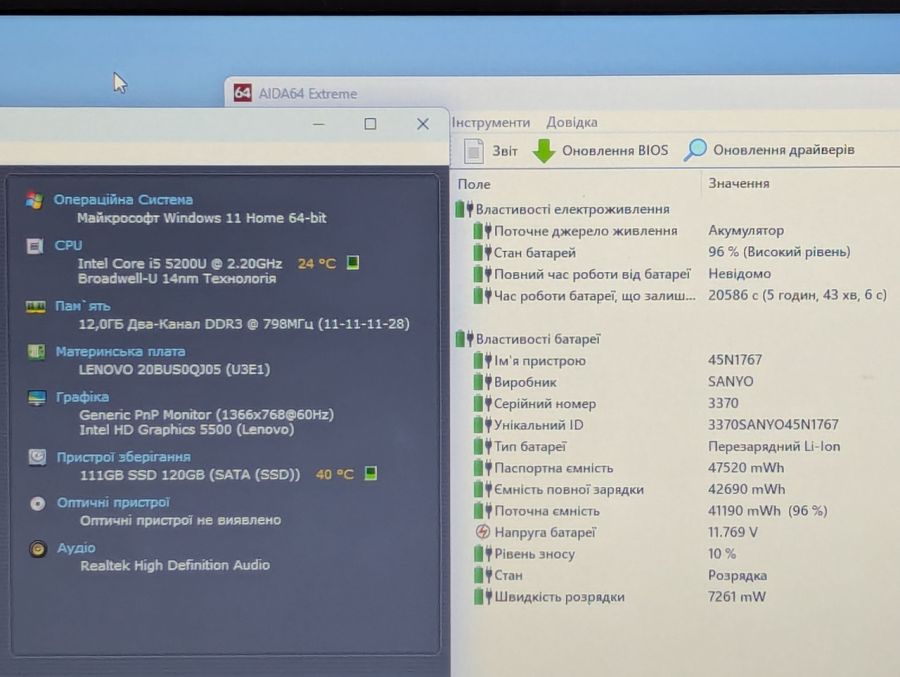Click the 47520 mWh value
Image resolution: width=900 pixels, height=677 pixels.
point(746,467)
